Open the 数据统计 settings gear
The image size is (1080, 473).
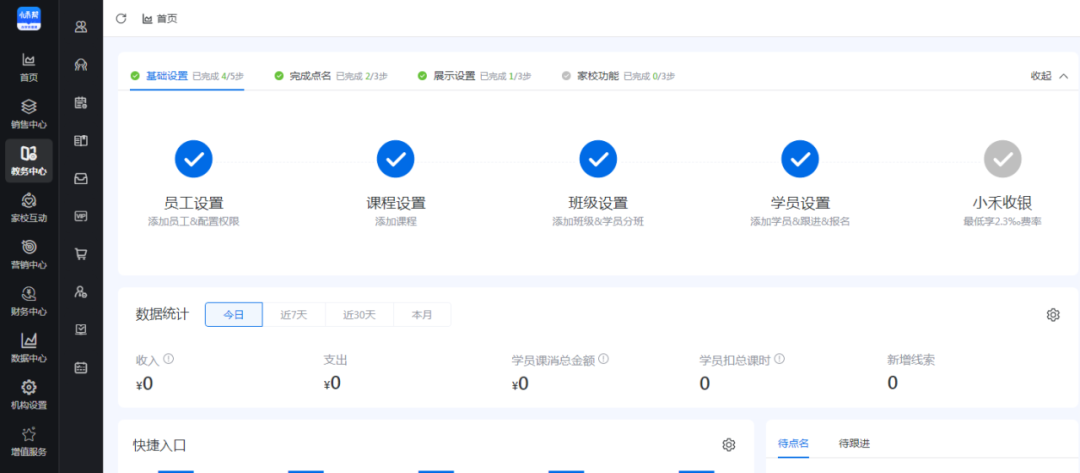click(1053, 315)
